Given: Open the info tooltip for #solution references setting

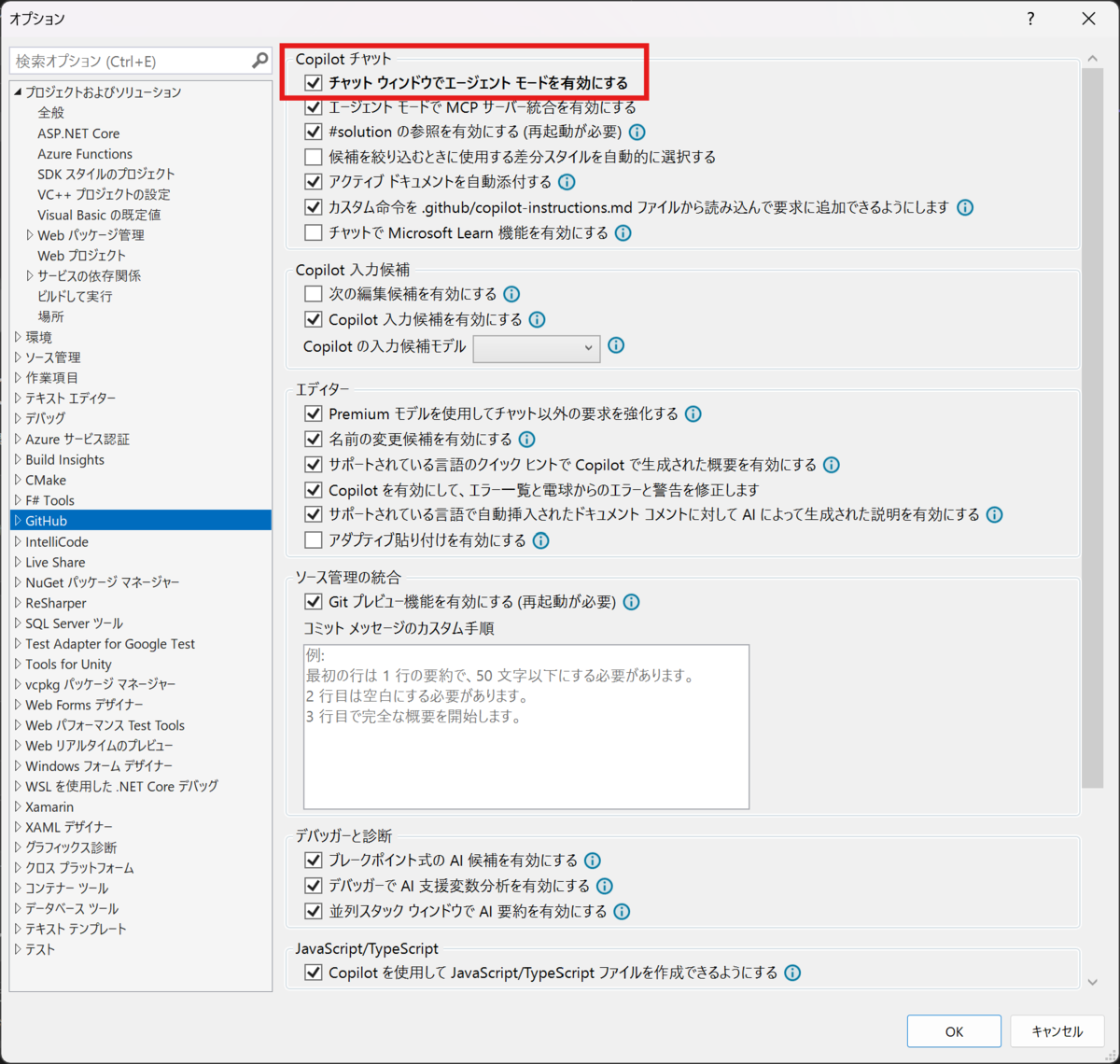Looking at the screenshot, I should tap(637, 132).
